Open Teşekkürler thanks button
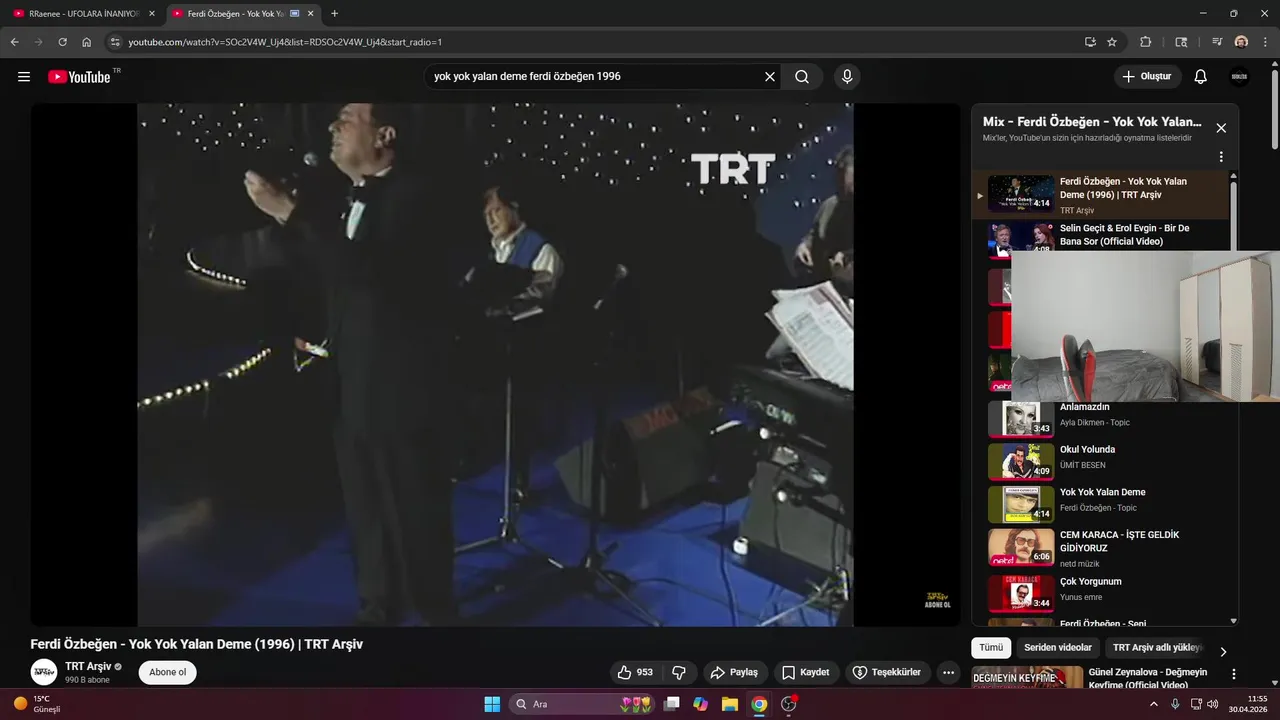This screenshot has width=1280, height=720. tap(889, 672)
